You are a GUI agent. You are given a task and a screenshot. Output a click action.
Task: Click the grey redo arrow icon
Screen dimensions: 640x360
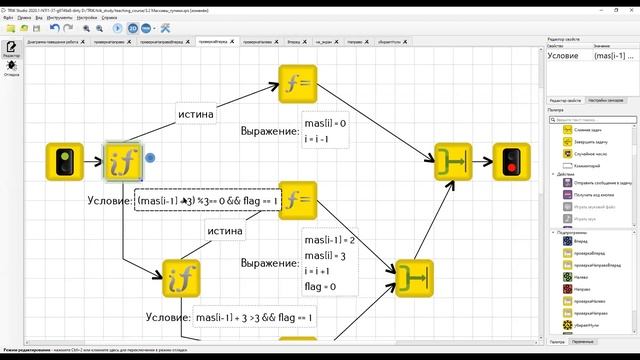(x=68, y=28)
